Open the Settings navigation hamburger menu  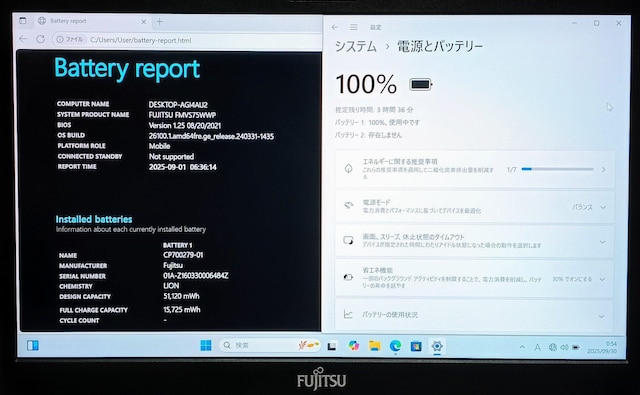pos(354,27)
